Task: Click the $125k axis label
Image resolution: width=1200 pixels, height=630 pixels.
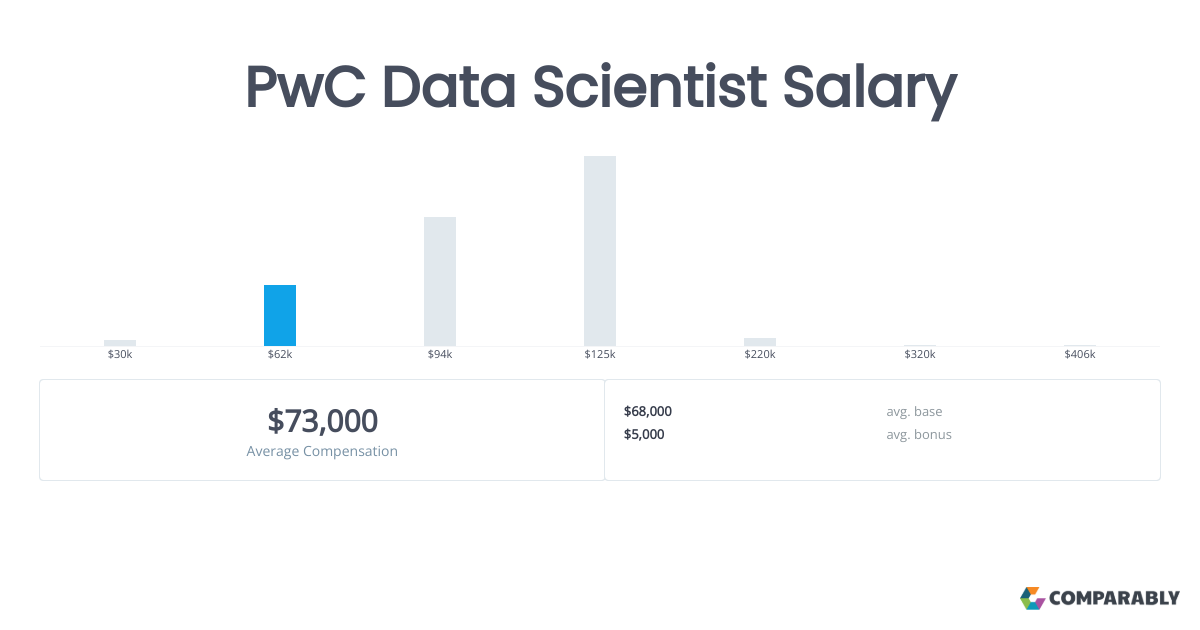Action: 600,355
